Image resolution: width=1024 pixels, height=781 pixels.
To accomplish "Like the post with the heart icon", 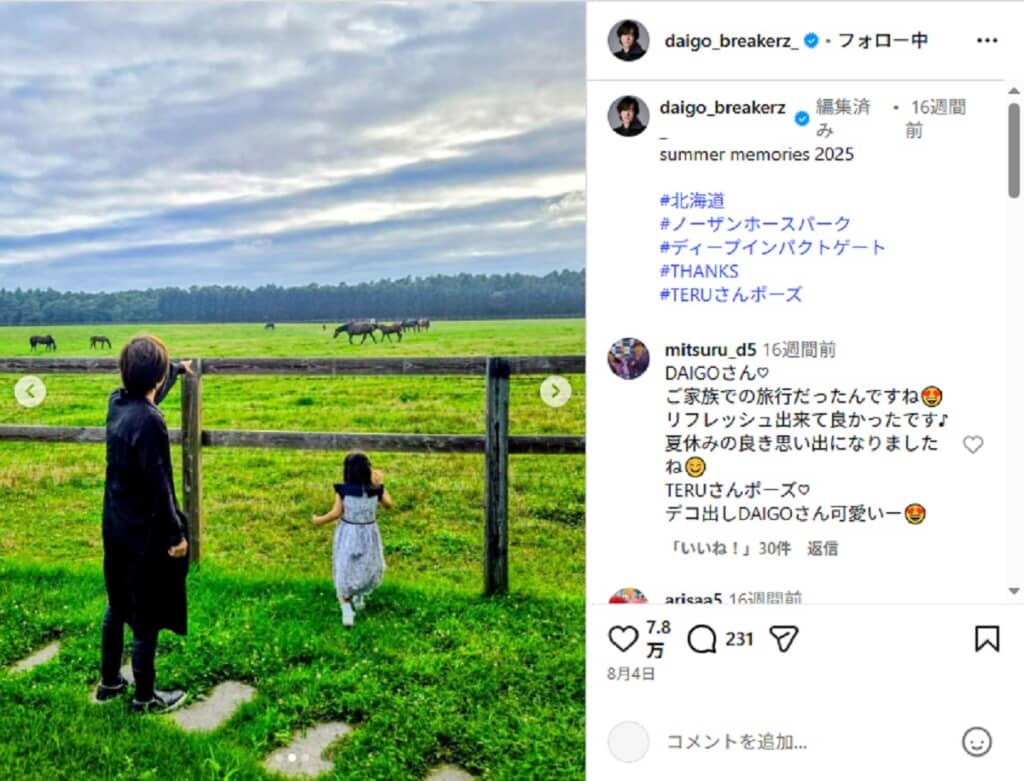I will click(622, 639).
